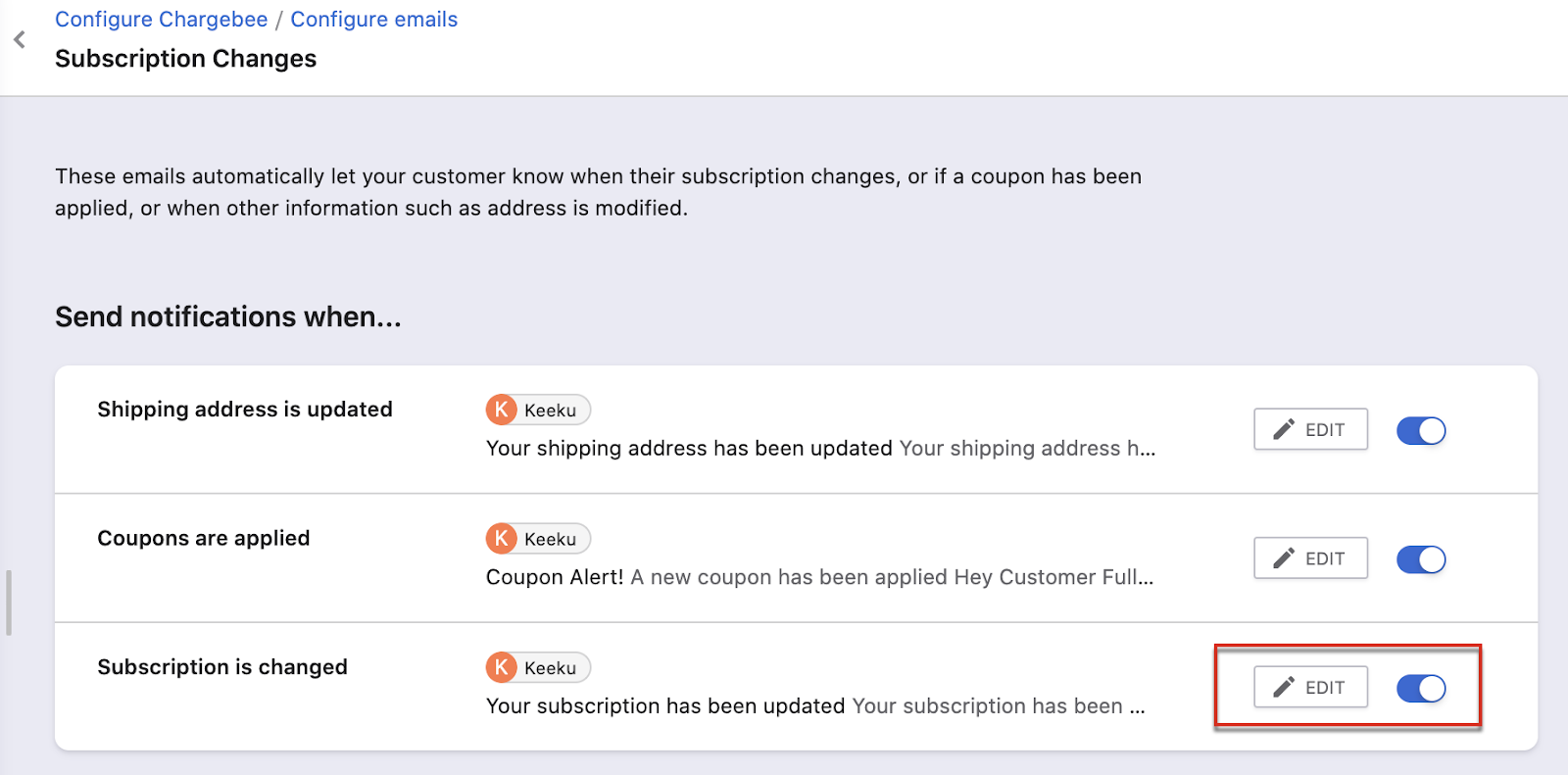Image resolution: width=1568 pixels, height=775 pixels.
Task: Select the Subscription is changed label
Action: click(x=221, y=667)
